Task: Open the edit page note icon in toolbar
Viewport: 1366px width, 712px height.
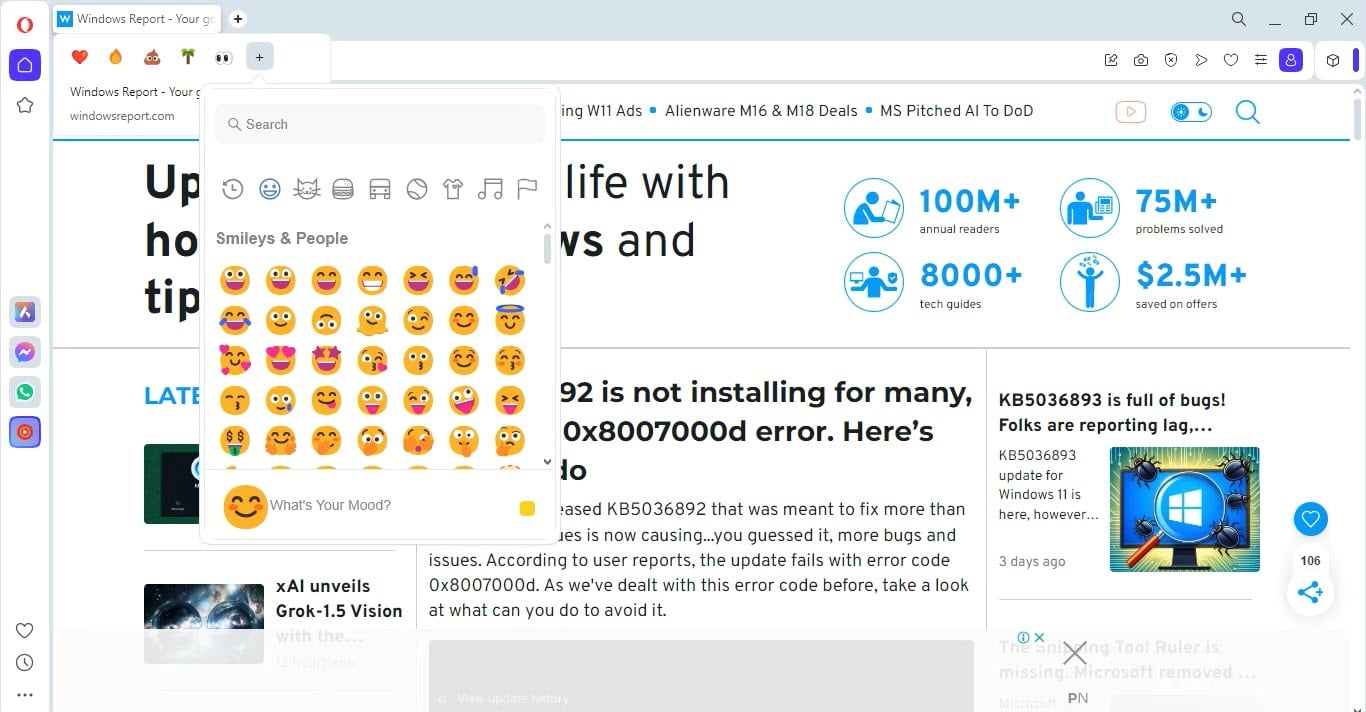Action: pos(1111,60)
